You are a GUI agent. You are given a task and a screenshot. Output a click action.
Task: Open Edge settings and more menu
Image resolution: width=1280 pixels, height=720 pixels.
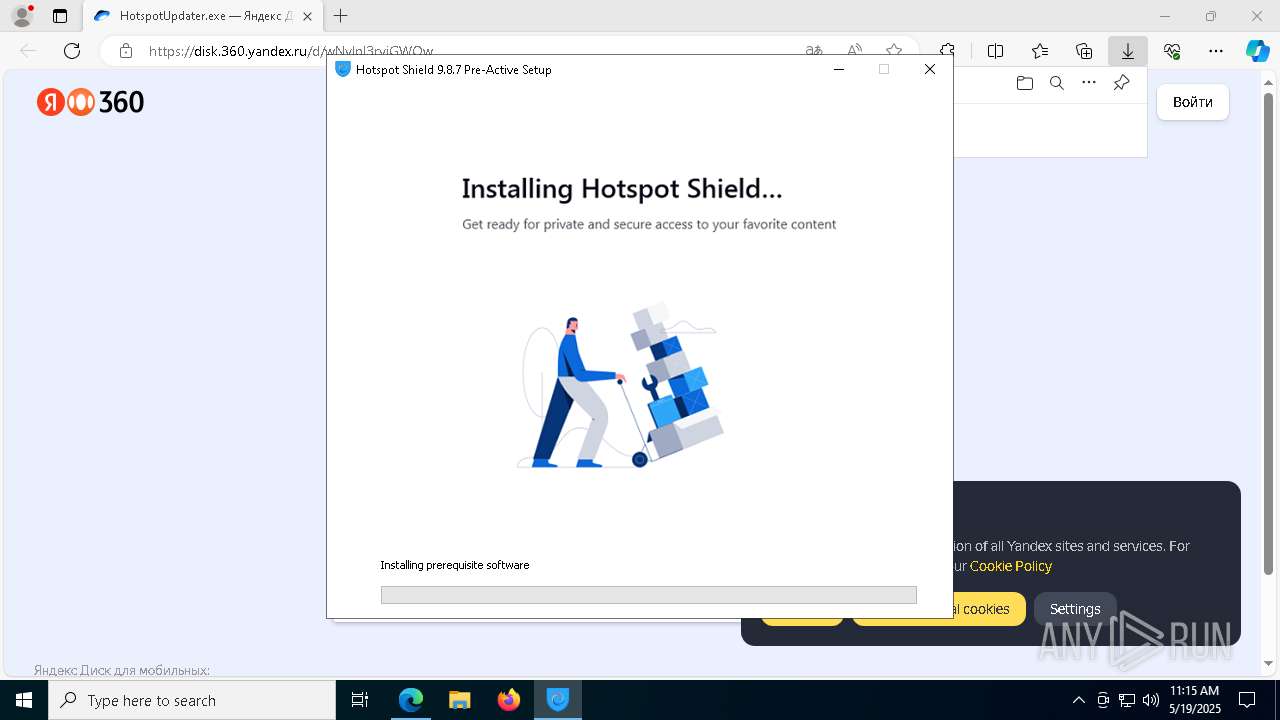[1216, 51]
